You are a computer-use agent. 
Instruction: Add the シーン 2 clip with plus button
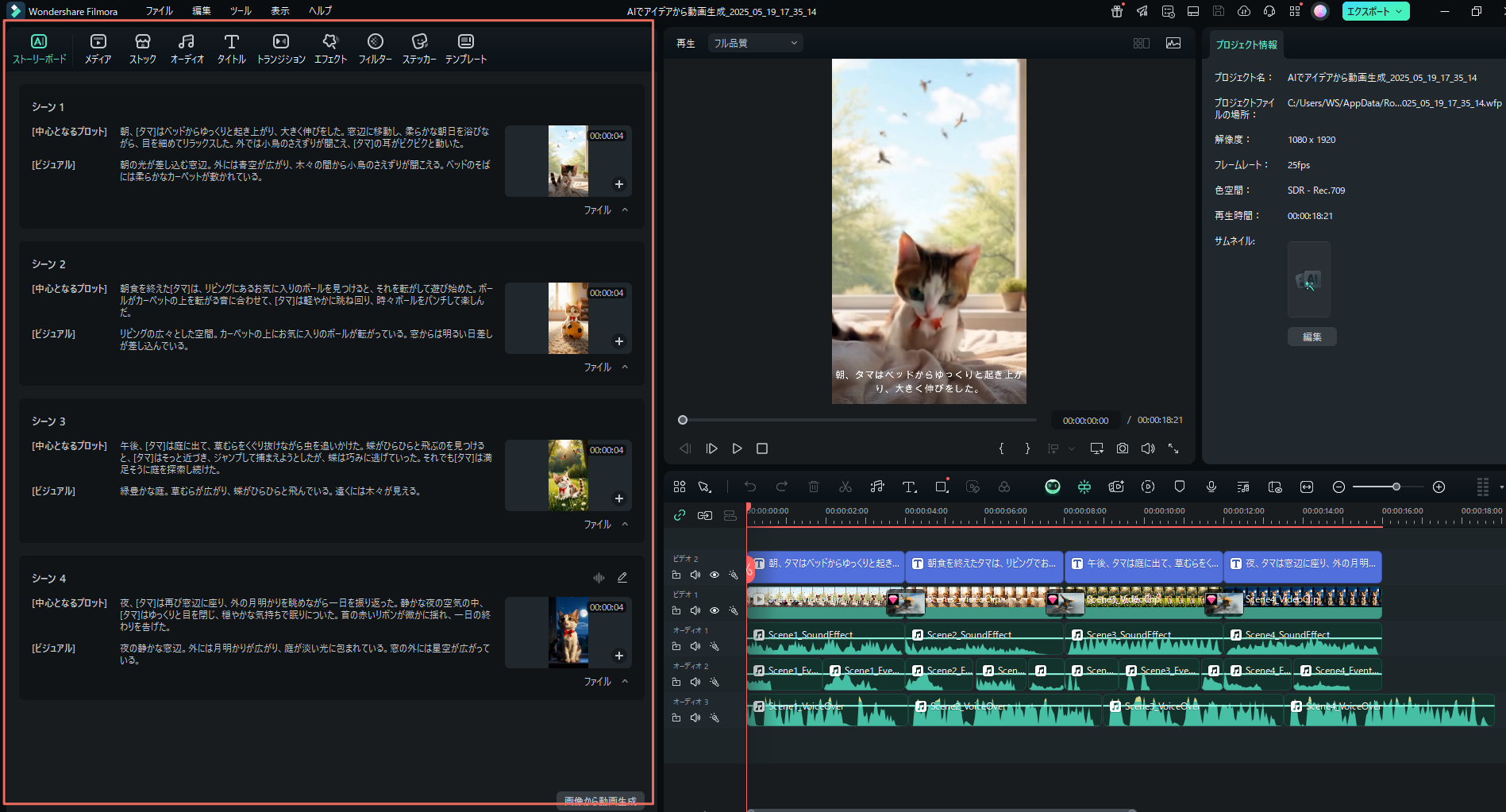point(619,341)
